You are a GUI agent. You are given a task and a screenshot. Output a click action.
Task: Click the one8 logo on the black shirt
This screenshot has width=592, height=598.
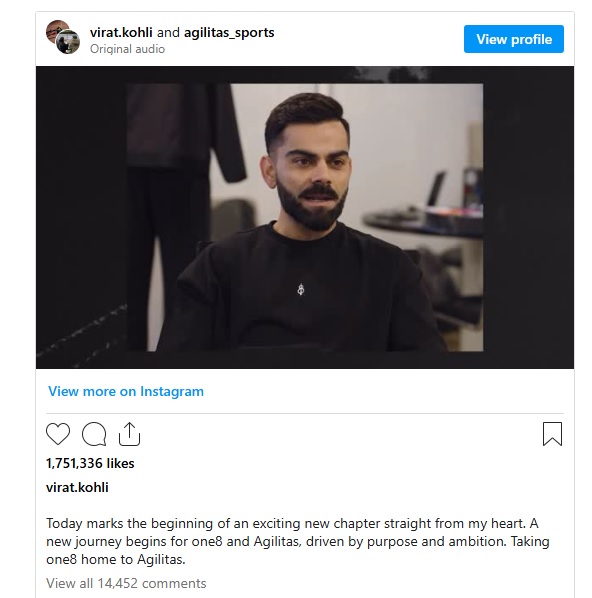301,289
